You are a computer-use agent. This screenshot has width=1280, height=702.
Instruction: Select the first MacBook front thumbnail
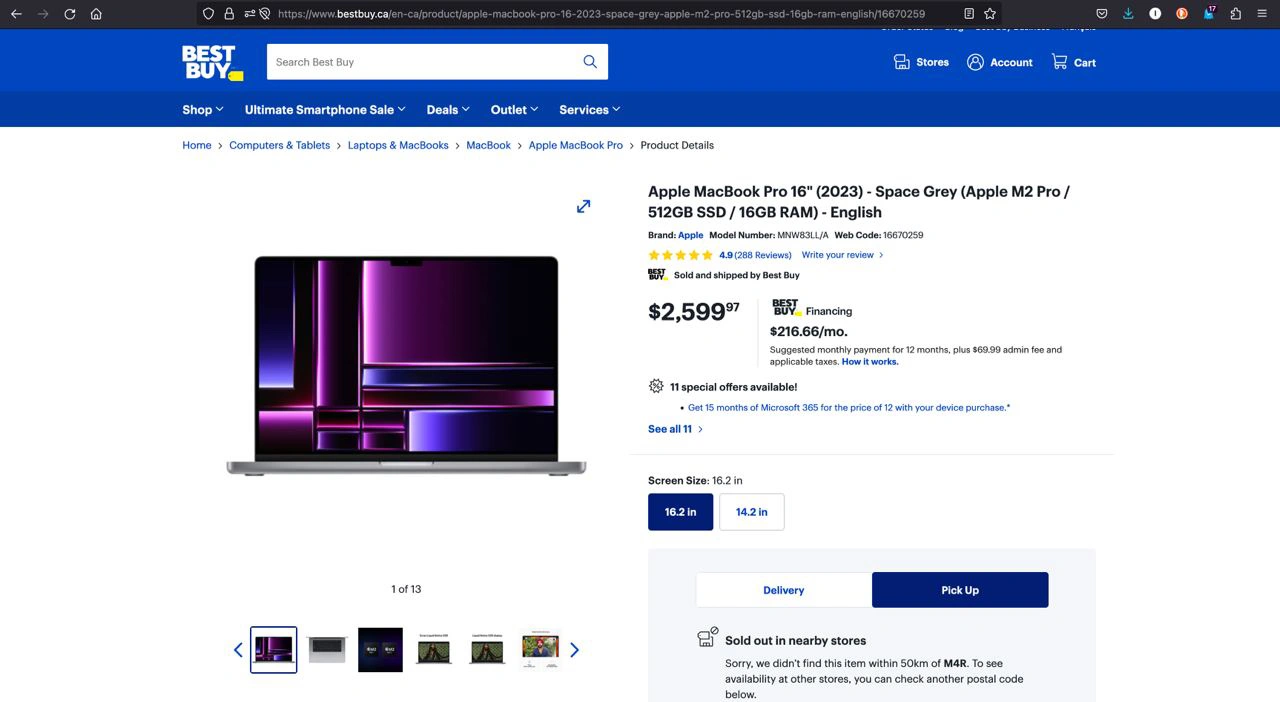pyautogui.click(x=274, y=650)
